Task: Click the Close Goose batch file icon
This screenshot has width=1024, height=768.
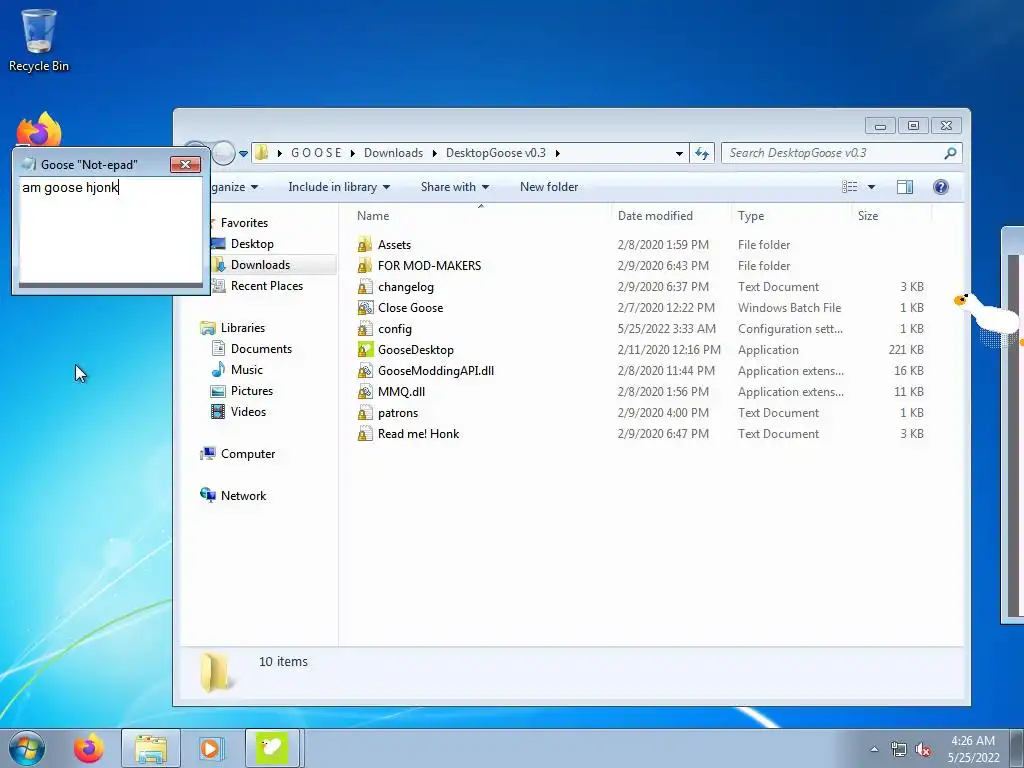Action: click(365, 308)
